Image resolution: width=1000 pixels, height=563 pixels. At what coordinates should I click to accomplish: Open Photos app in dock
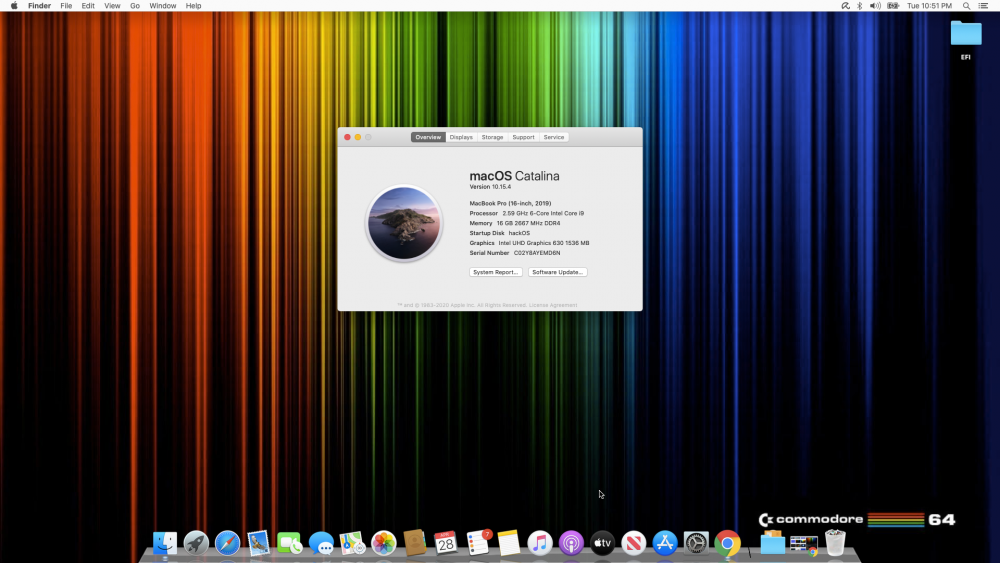click(x=383, y=543)
